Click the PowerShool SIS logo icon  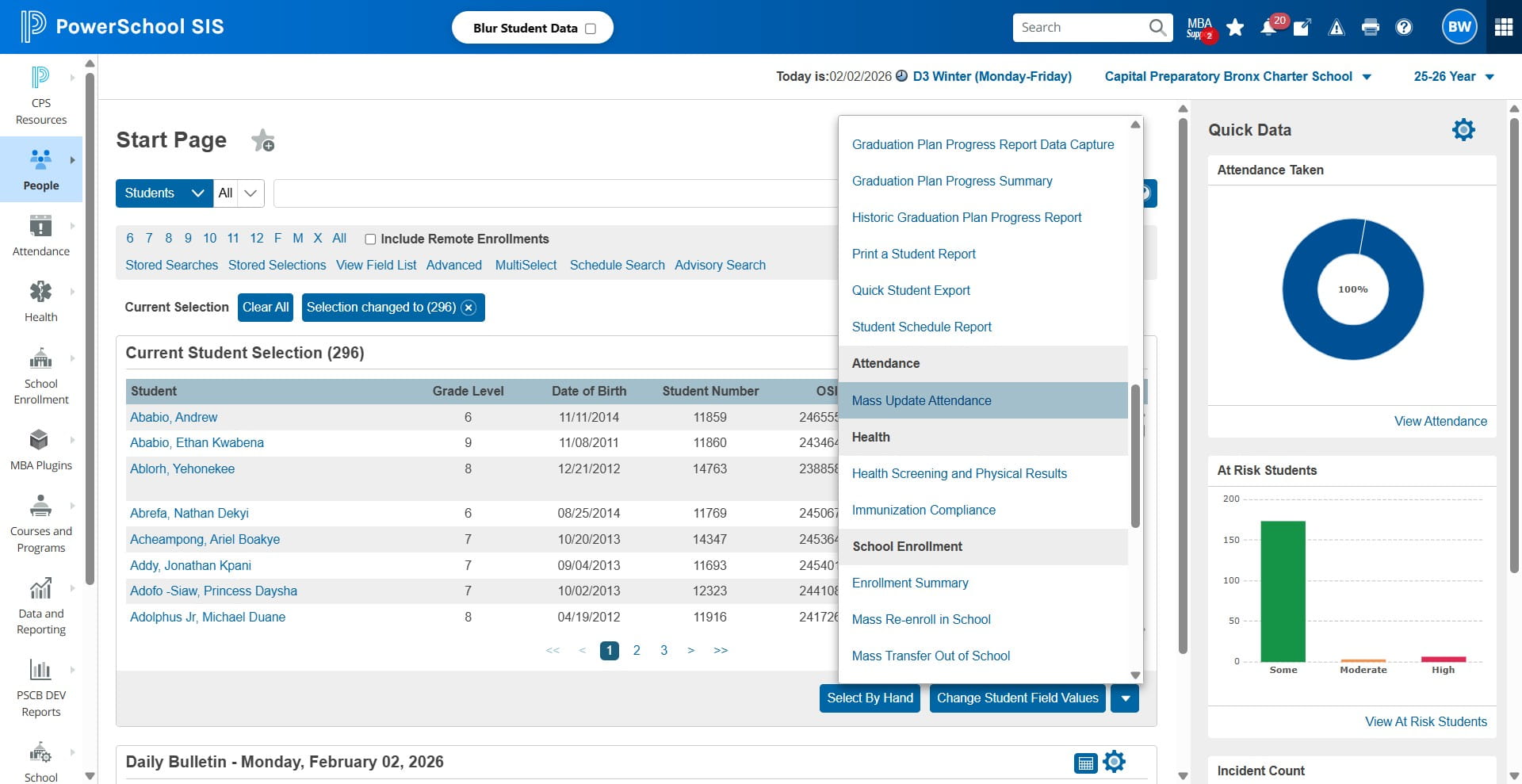[x=33, y=27]
